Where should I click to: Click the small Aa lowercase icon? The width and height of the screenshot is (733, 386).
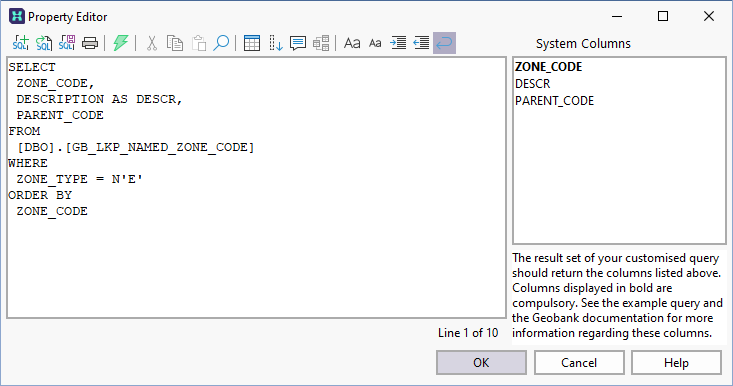tap(375, 43)
